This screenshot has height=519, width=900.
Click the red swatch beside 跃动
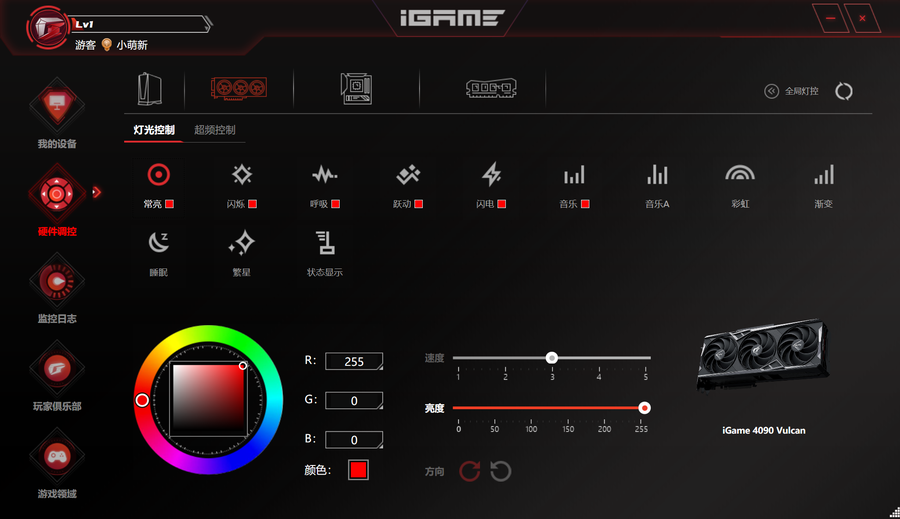click(x=419, y=204)
